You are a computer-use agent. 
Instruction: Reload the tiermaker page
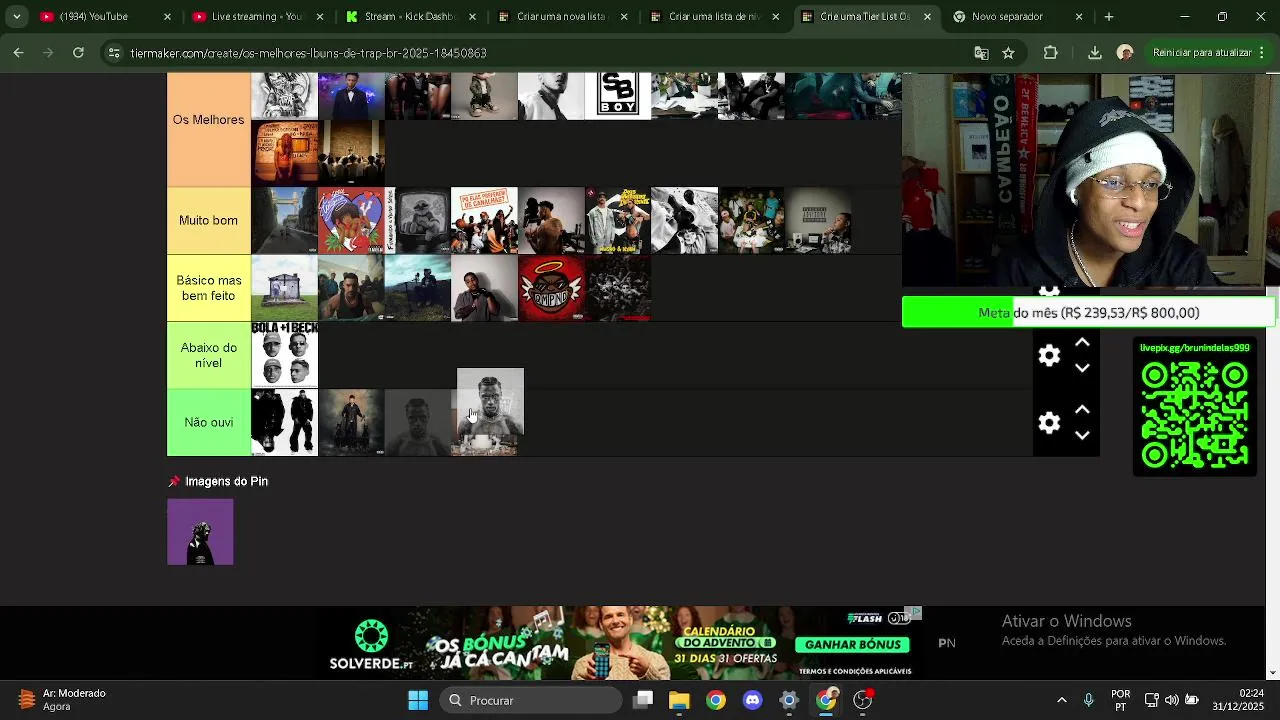[78, 53]
